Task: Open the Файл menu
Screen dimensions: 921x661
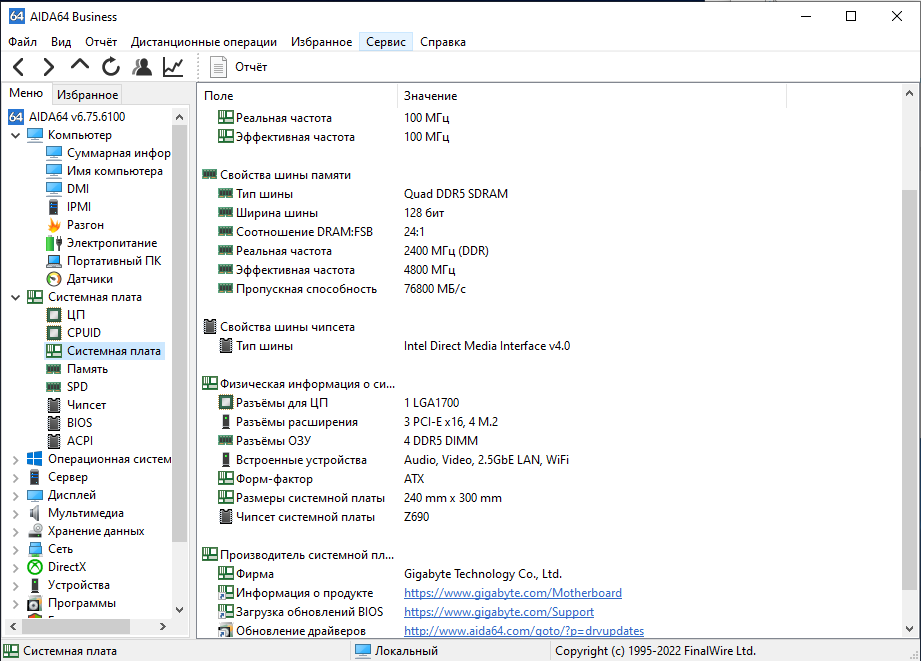Action: point(22,42)
